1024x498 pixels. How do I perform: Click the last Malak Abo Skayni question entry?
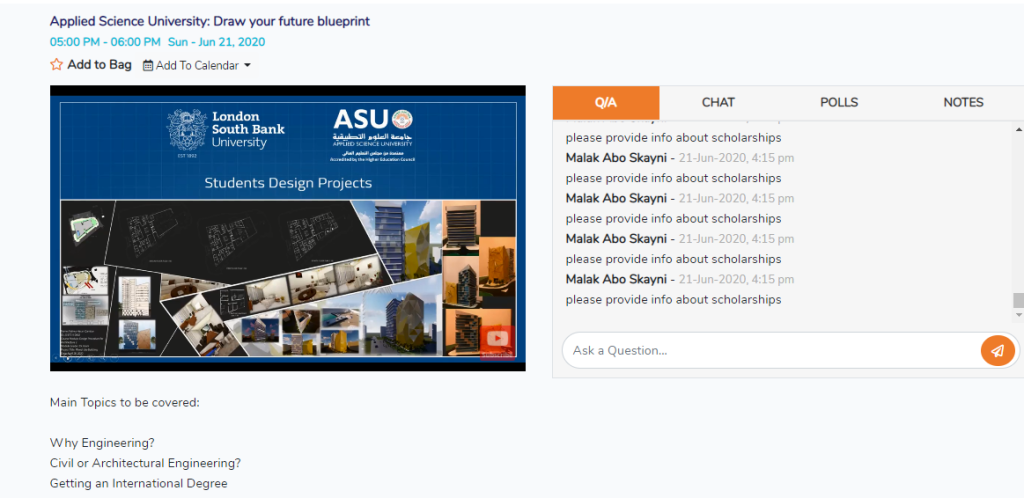click(680, 290)
